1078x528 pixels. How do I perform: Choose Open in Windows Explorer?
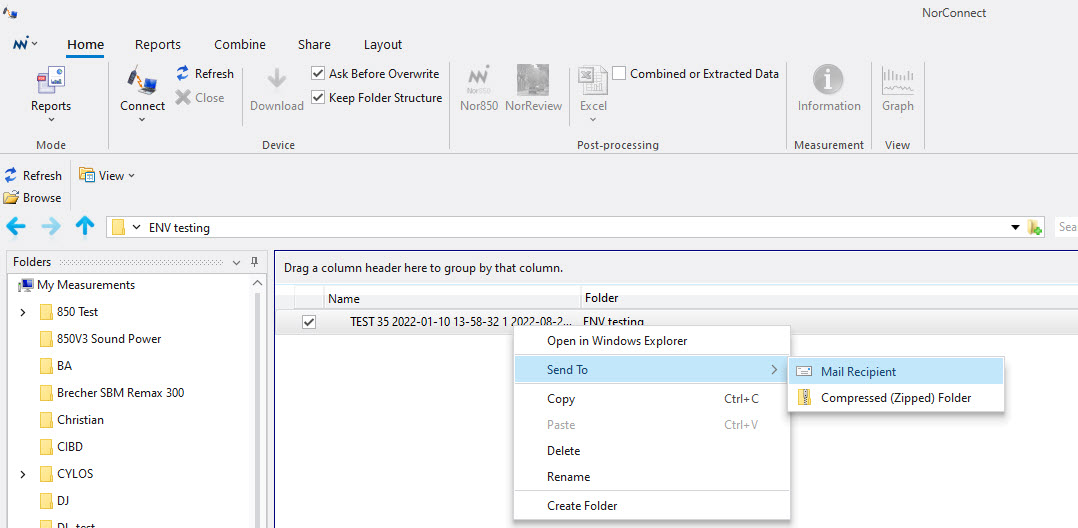coord(652,341)
